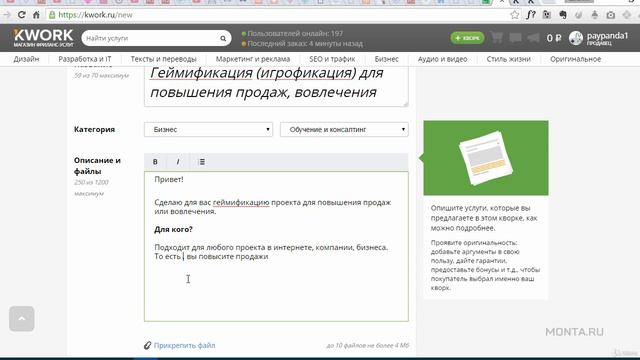This screenshot has width=640, height=360.
Task: Click the green add кворк button
Action: click(467, 38)
